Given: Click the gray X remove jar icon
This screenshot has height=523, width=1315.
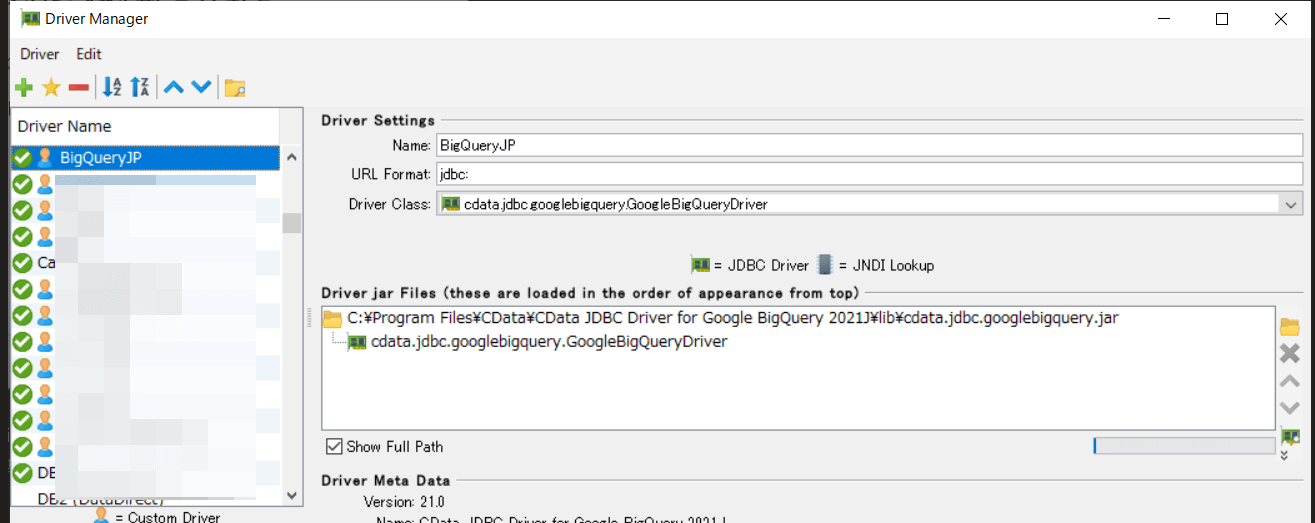Looking at the screenshot, I should tap(1290, 353).
